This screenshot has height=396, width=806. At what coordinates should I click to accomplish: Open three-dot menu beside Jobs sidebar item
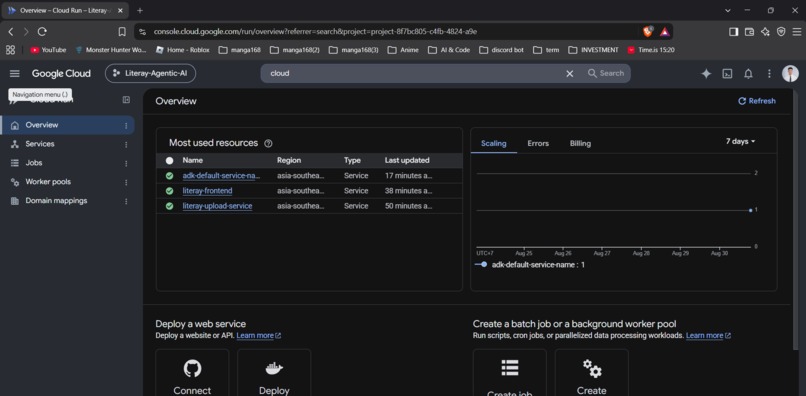point(126,164)
